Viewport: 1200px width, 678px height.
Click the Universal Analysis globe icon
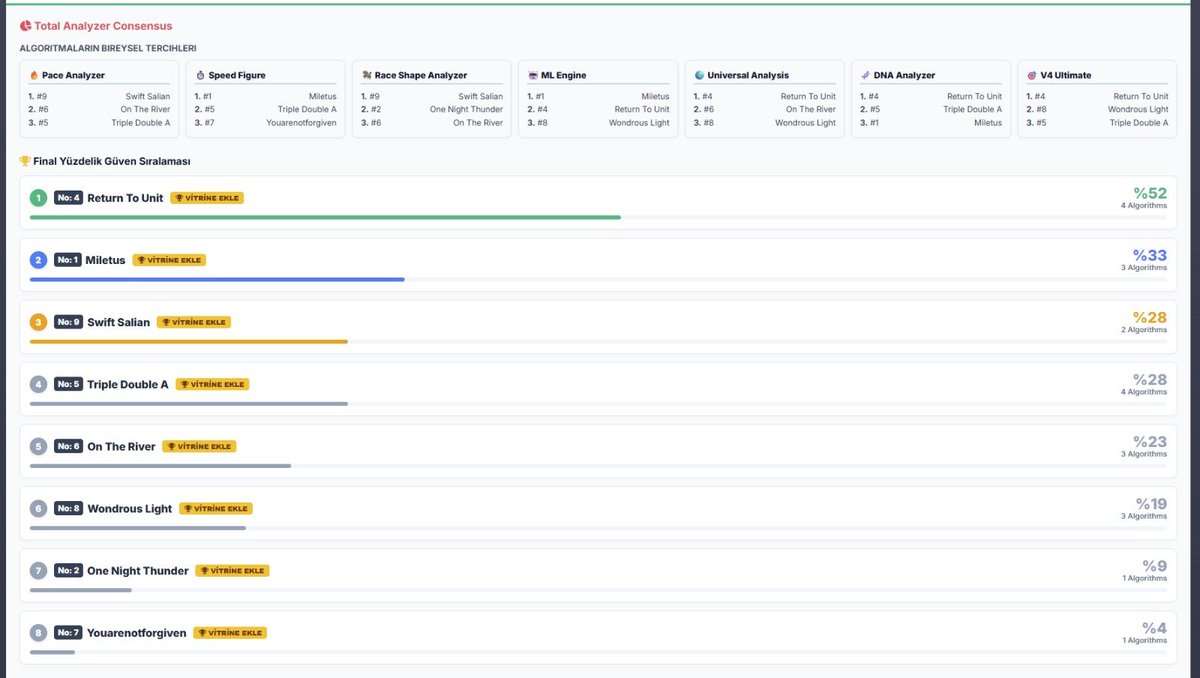point(699,75)
